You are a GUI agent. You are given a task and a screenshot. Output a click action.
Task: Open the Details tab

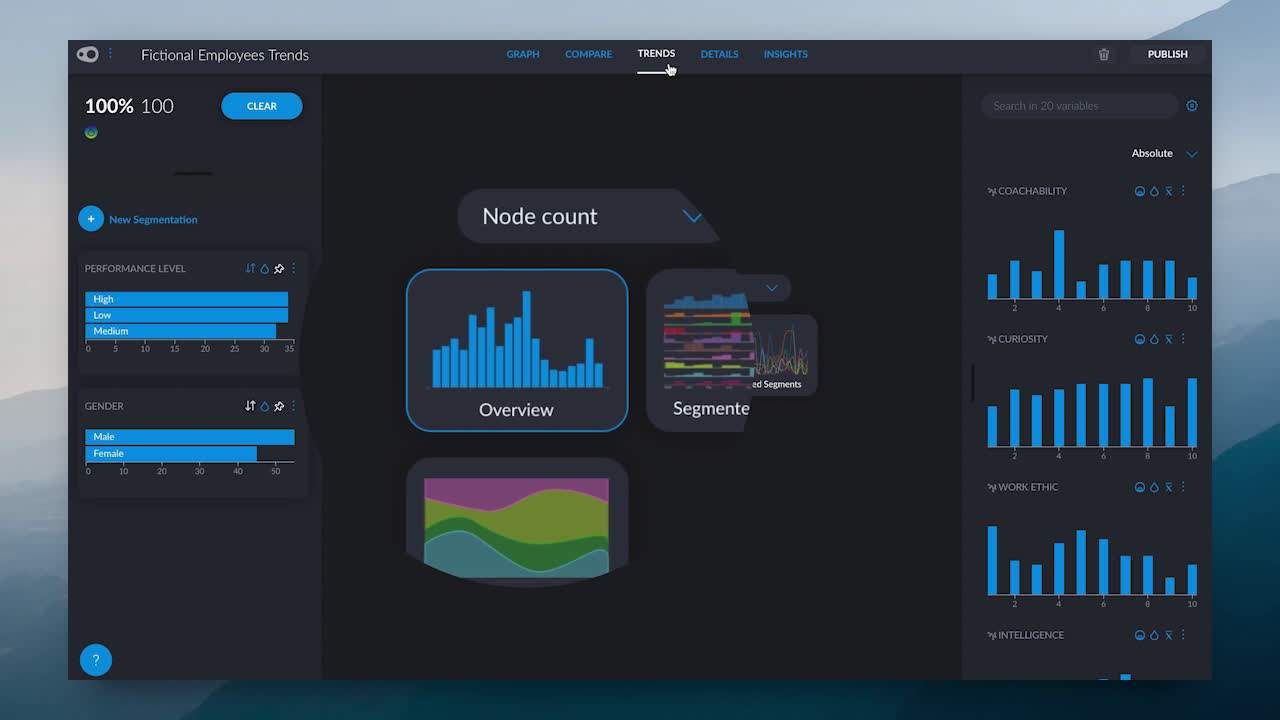pos(719,54)
